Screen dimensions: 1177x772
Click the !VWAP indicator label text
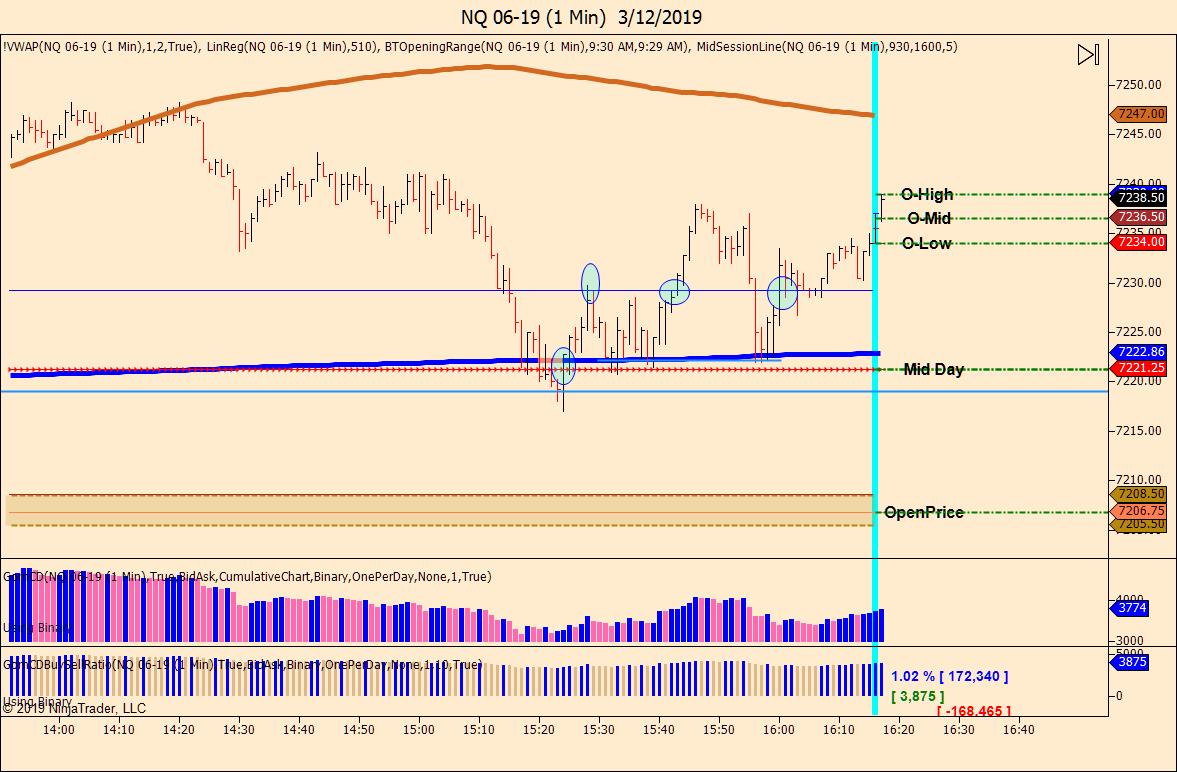pos(101,47)
